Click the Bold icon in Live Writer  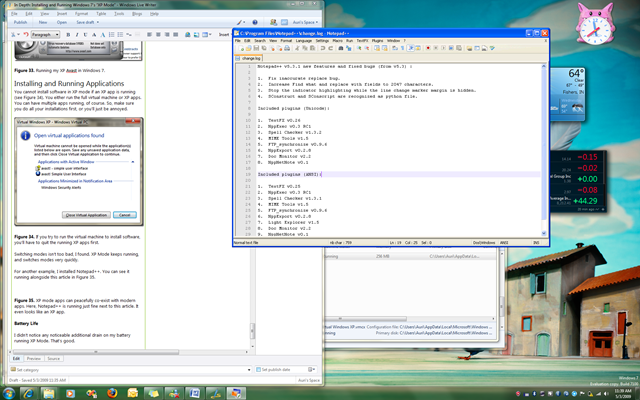point(67,34)
